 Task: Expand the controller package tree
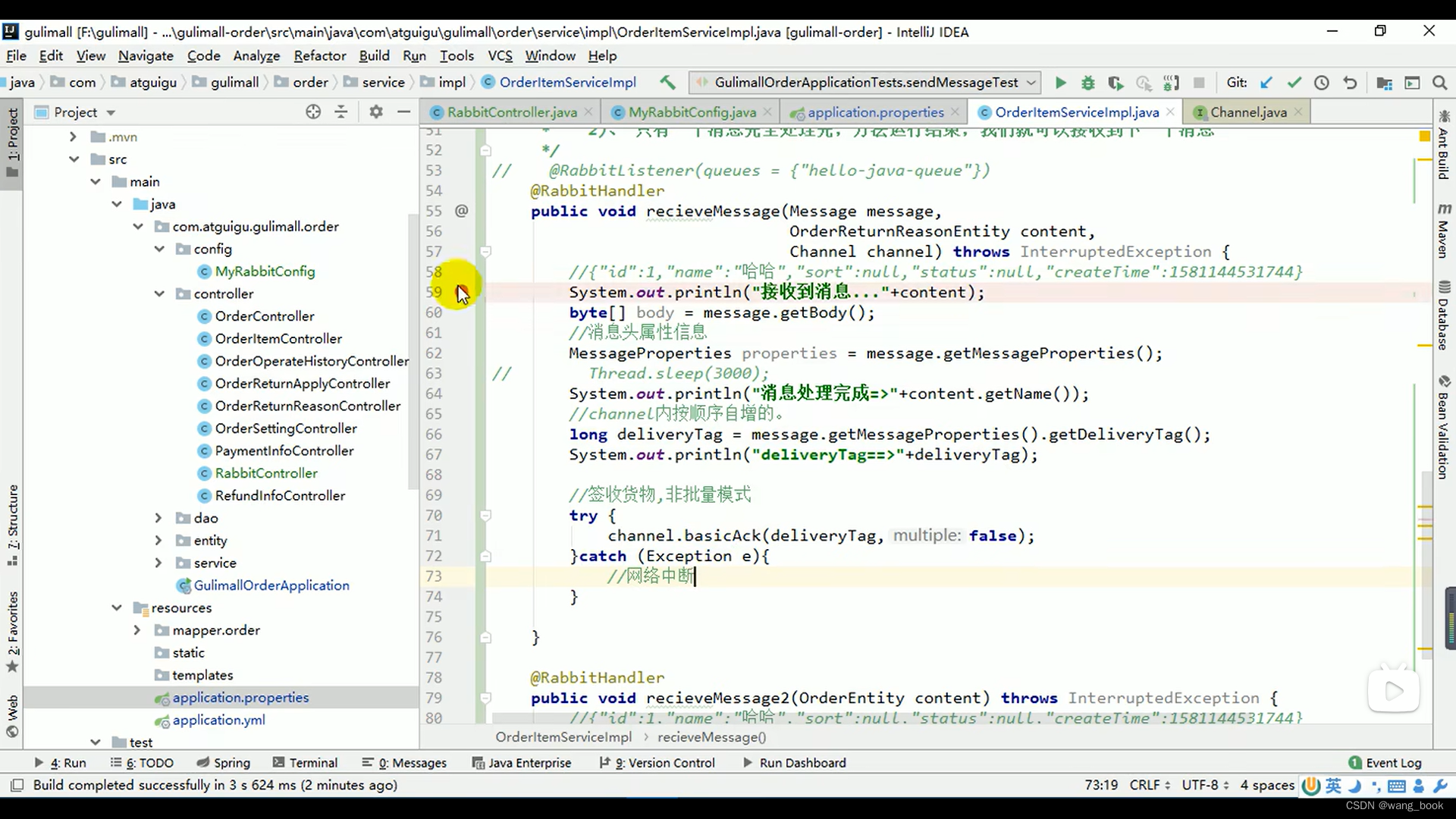coord(159,293)
